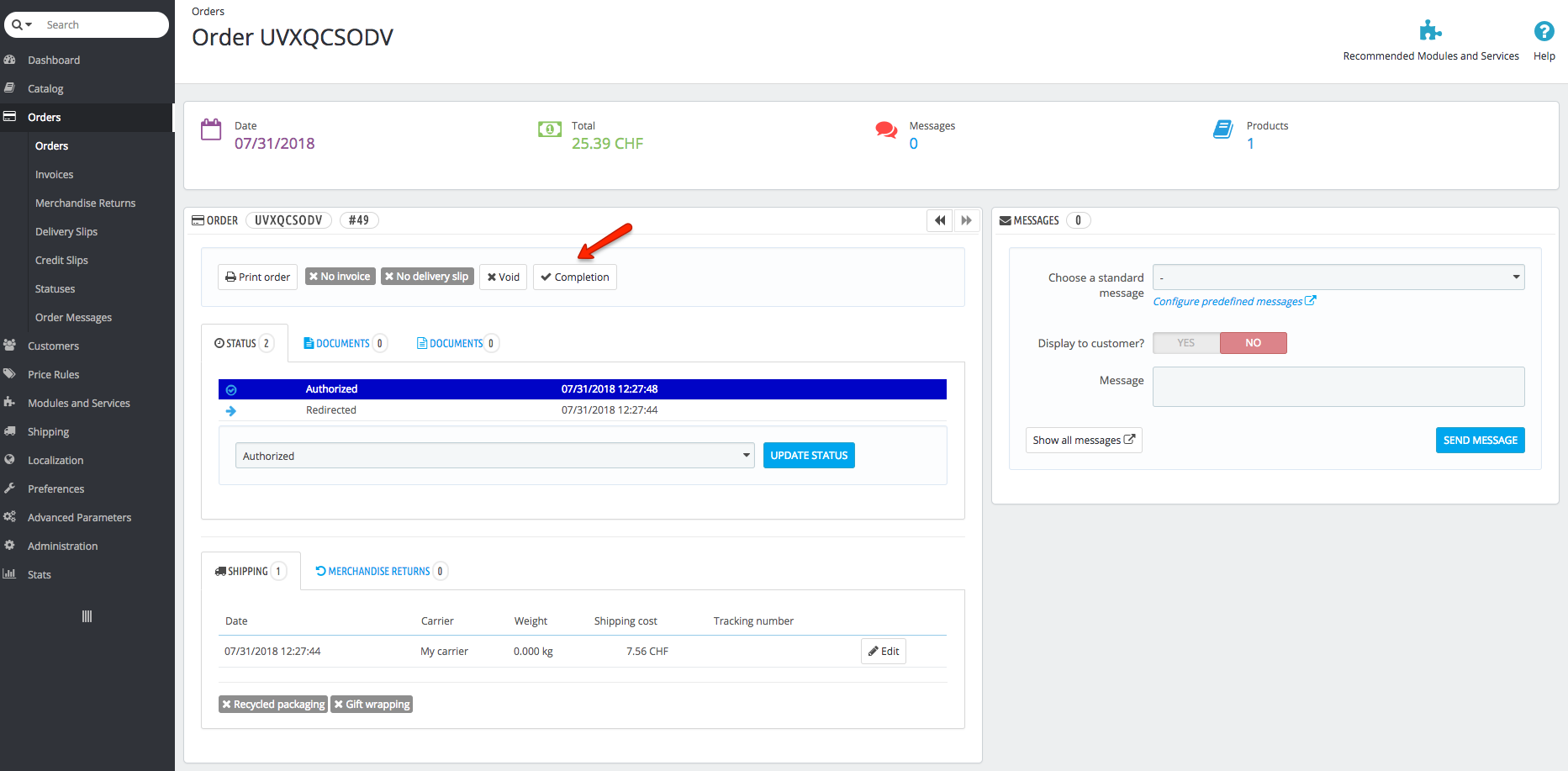Image resolution: width=1568 pixels, height=771 pixels.
Task: Click into the Message text area
Action: tap(1338, 387)
